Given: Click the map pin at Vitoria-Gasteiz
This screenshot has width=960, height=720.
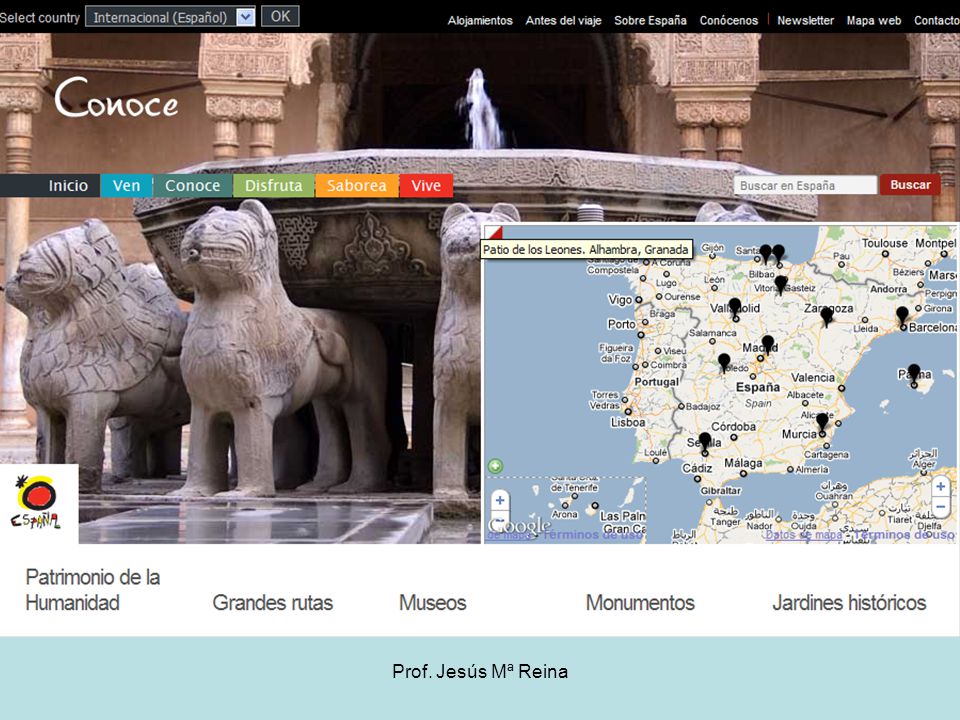Looking at the screenshot, I should coord(781,285).
